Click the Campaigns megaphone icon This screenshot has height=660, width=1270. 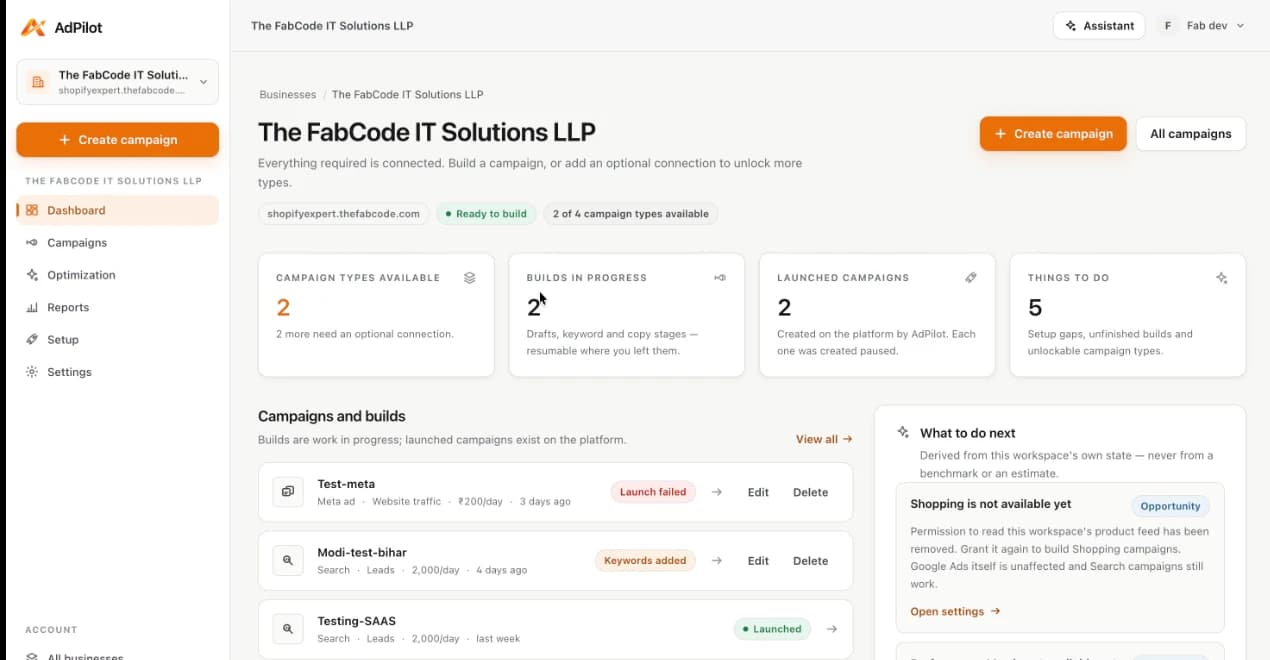32,243
